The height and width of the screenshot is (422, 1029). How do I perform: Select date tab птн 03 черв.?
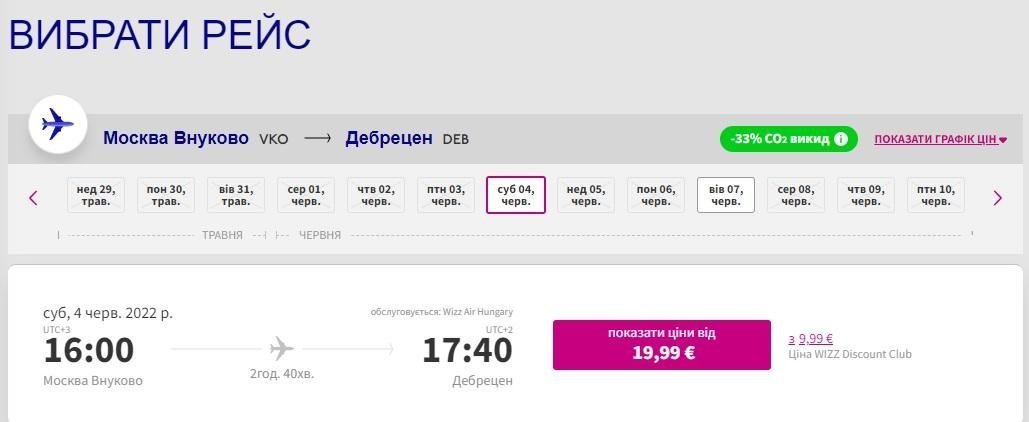[445, 195]
